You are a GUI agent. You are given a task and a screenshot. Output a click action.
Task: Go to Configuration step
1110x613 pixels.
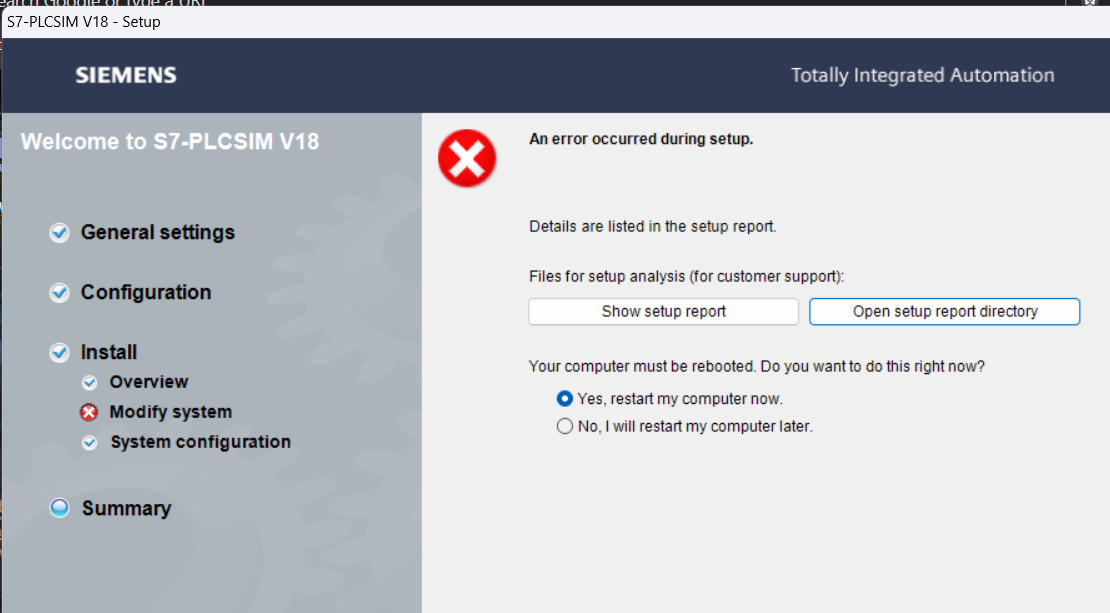(146, 292)
